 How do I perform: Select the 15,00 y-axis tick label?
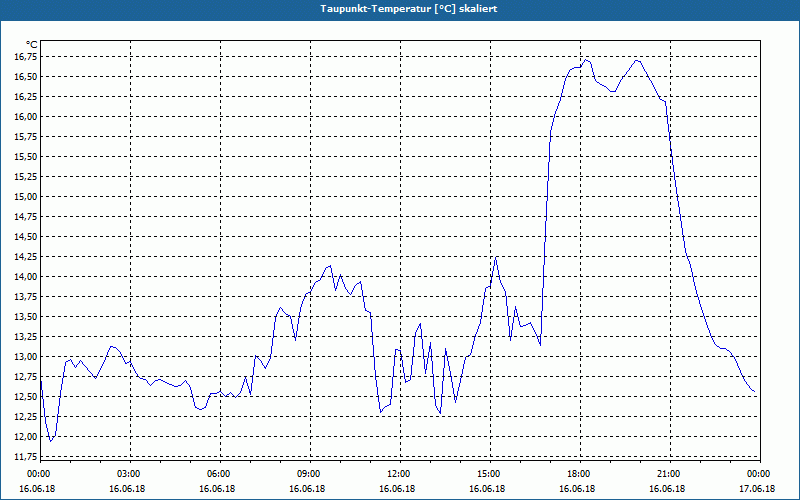click(26, 196)
